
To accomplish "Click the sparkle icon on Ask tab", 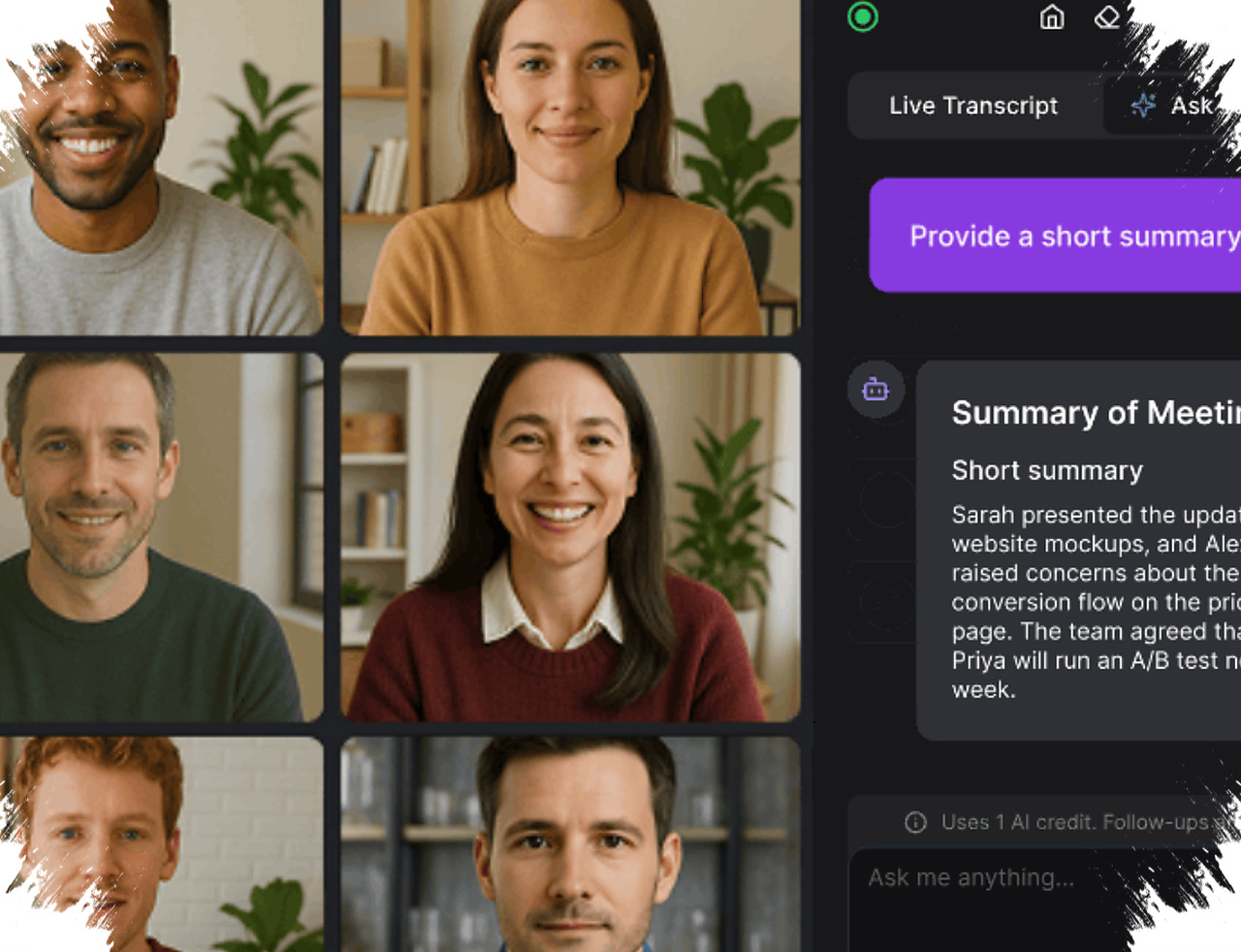I will (1144, 106).
